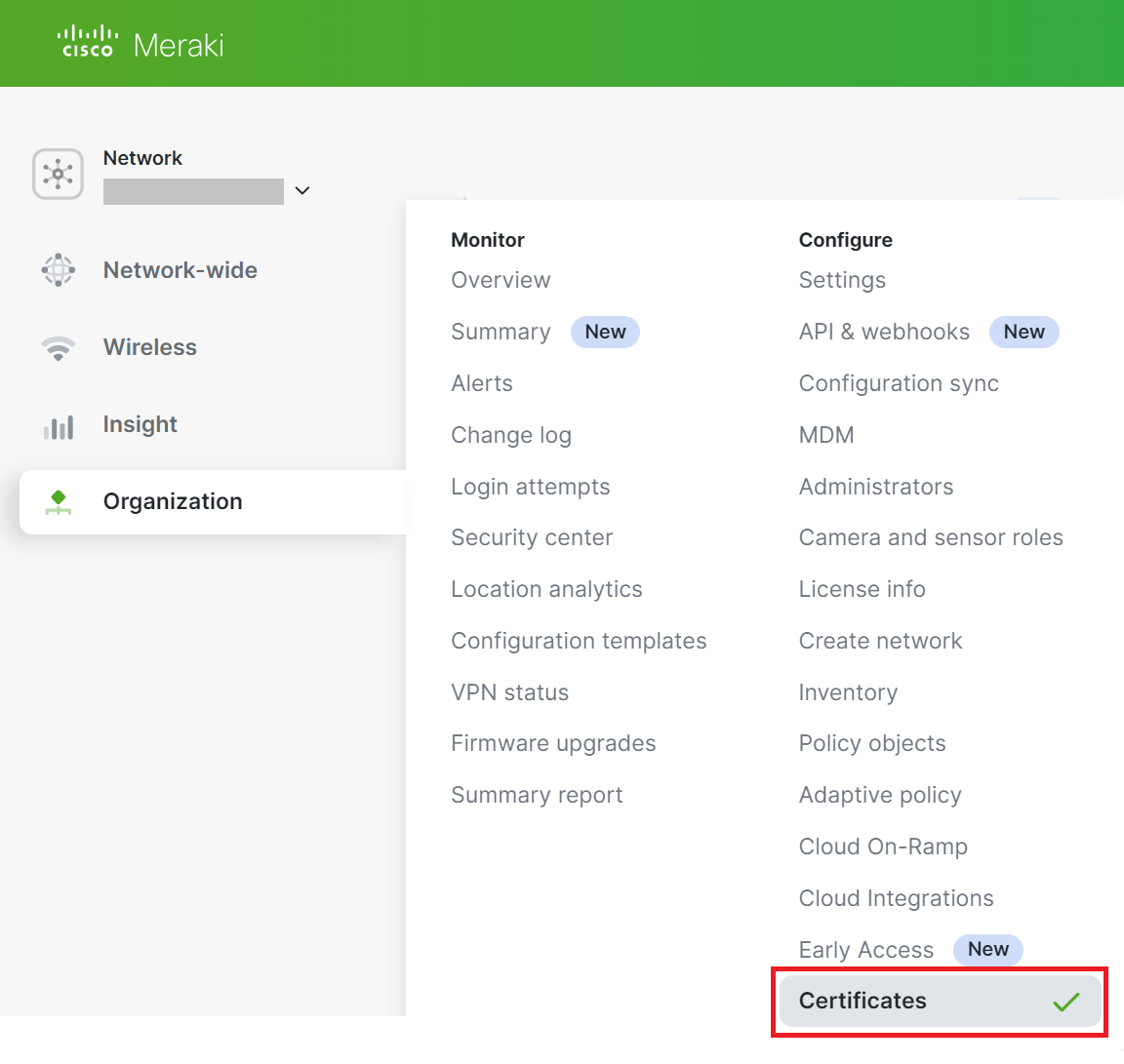Screen dimensions: 1124x1064
Task: Select Certificates in Configure menu
Action: click(863, 1001)
